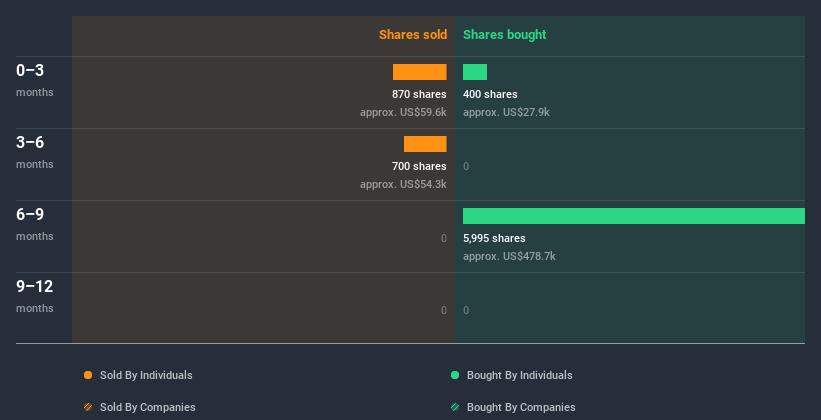Click the zero sold value in 6–9 months row

[x=443, y=238]
